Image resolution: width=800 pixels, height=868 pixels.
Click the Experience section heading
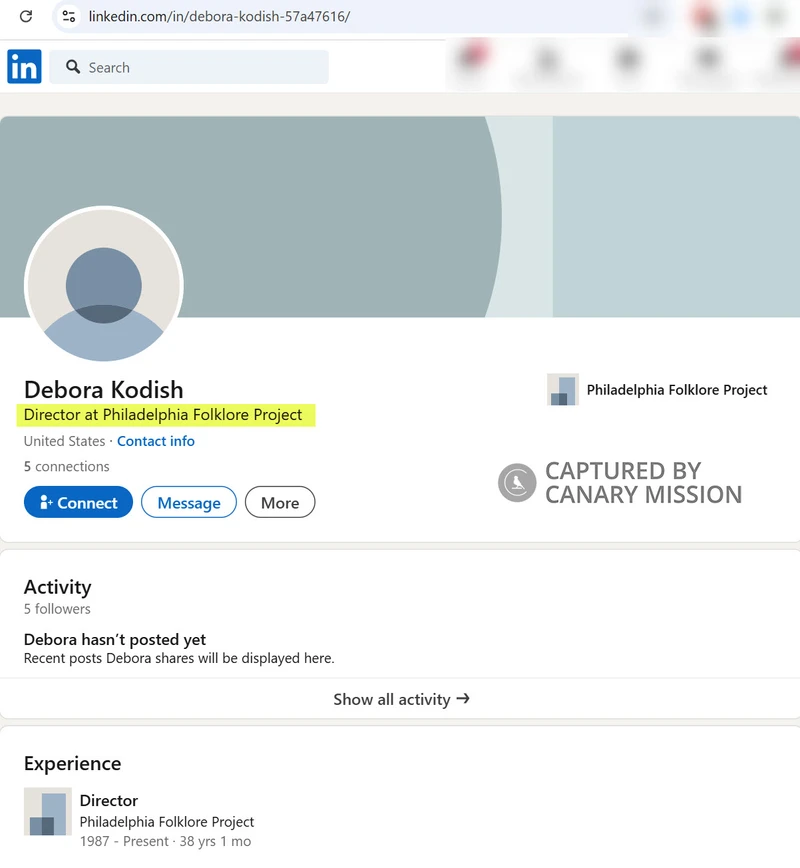tap(73, 763)
